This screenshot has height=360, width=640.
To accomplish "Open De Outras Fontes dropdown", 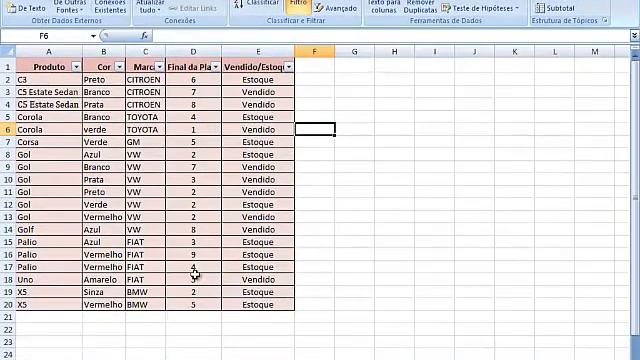I will click(69, 7).
